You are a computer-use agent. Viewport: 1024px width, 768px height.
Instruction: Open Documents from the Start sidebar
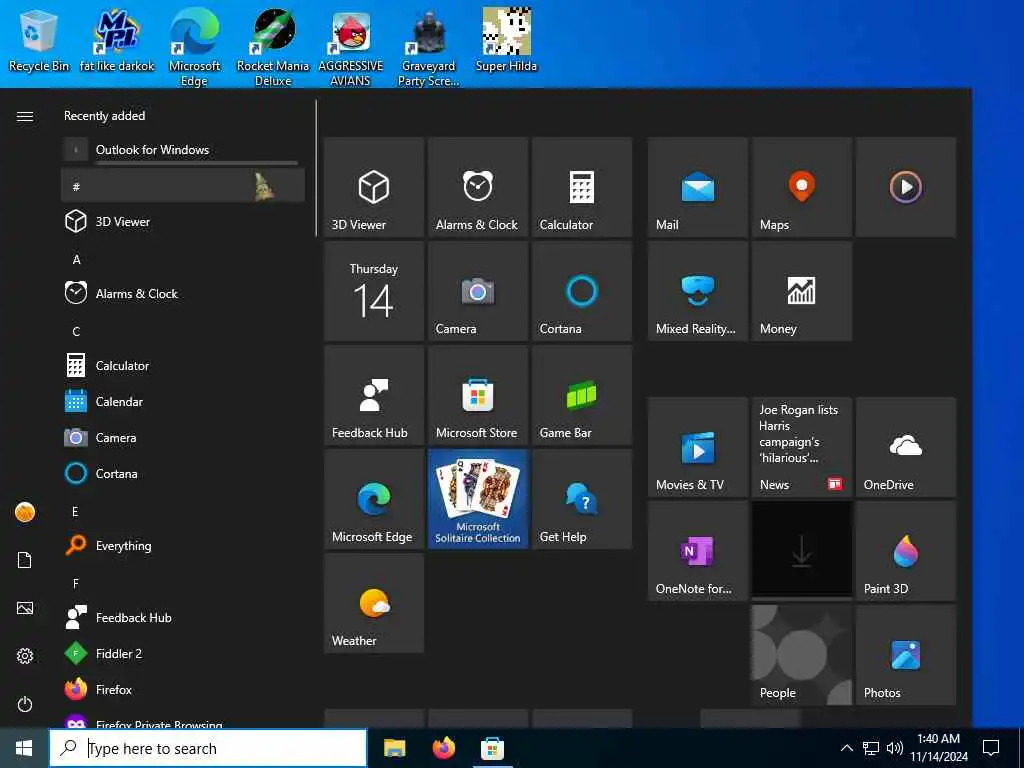(25, 560)
